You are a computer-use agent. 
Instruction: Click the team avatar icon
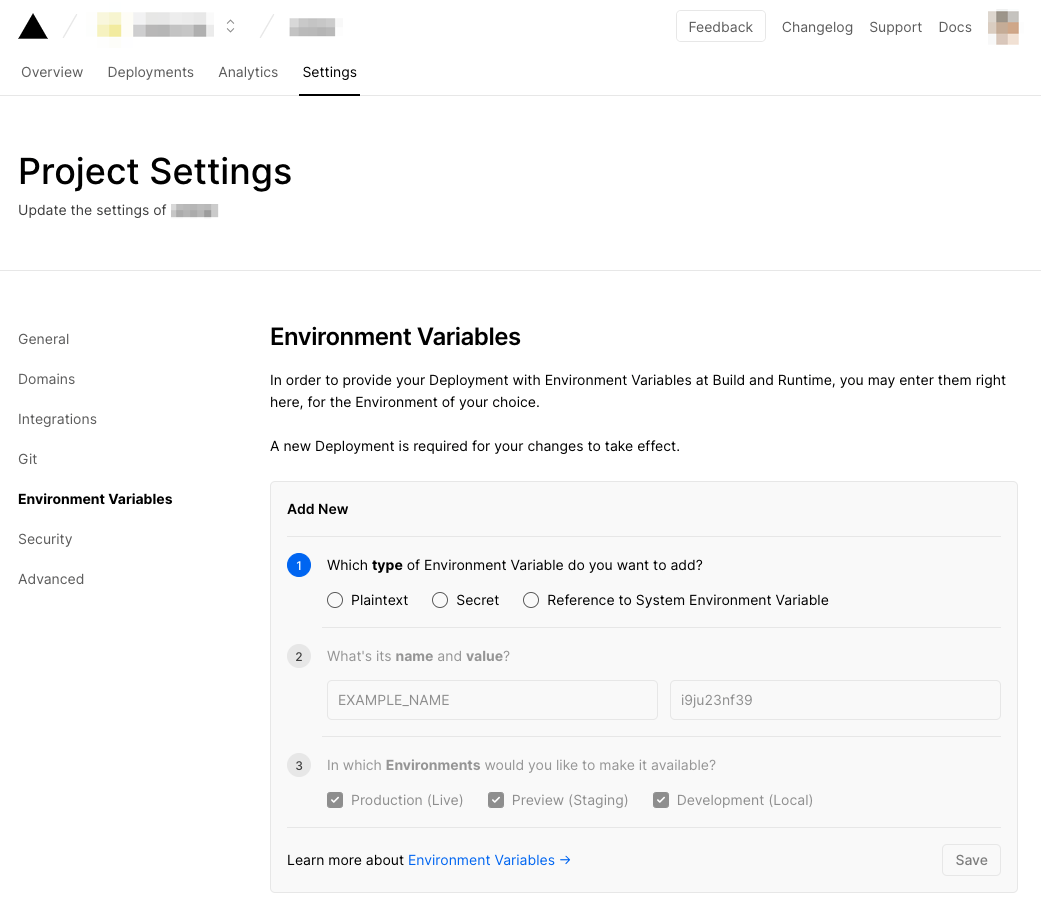[109, 26]
